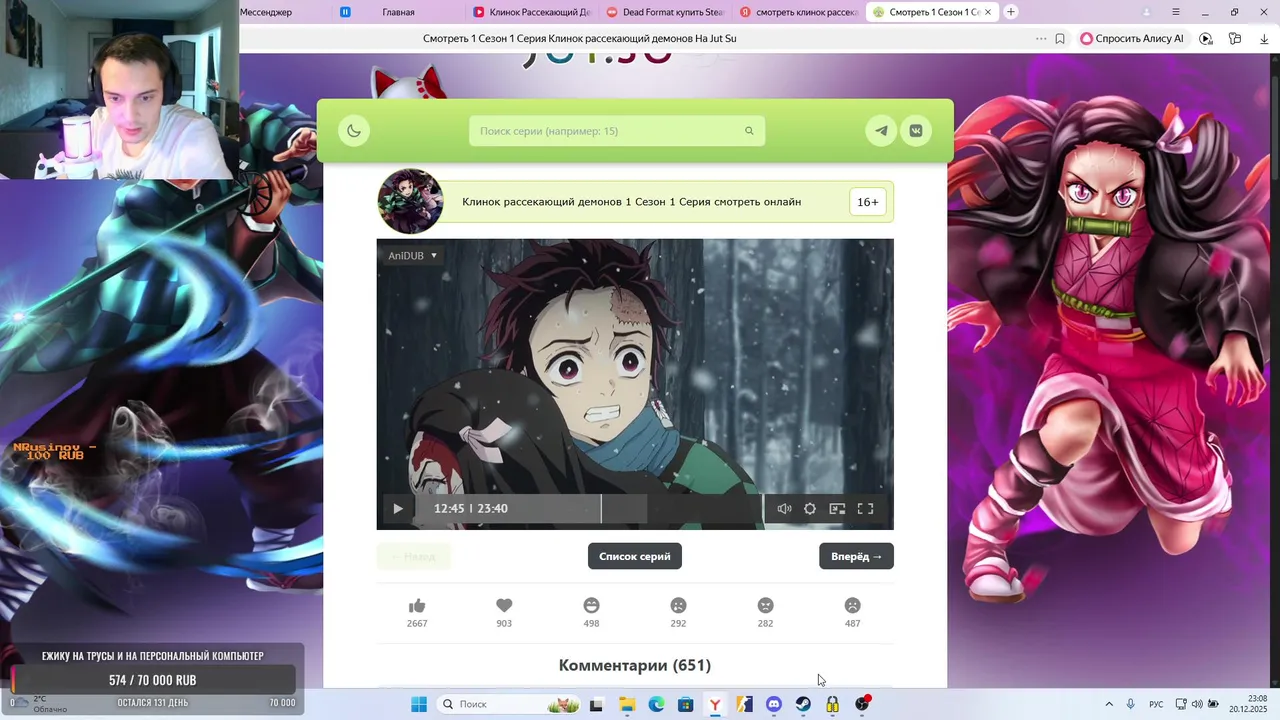Open File Explorer from taskbar
This screenshot has width=1280, height=720.
[x=627, y=705]
